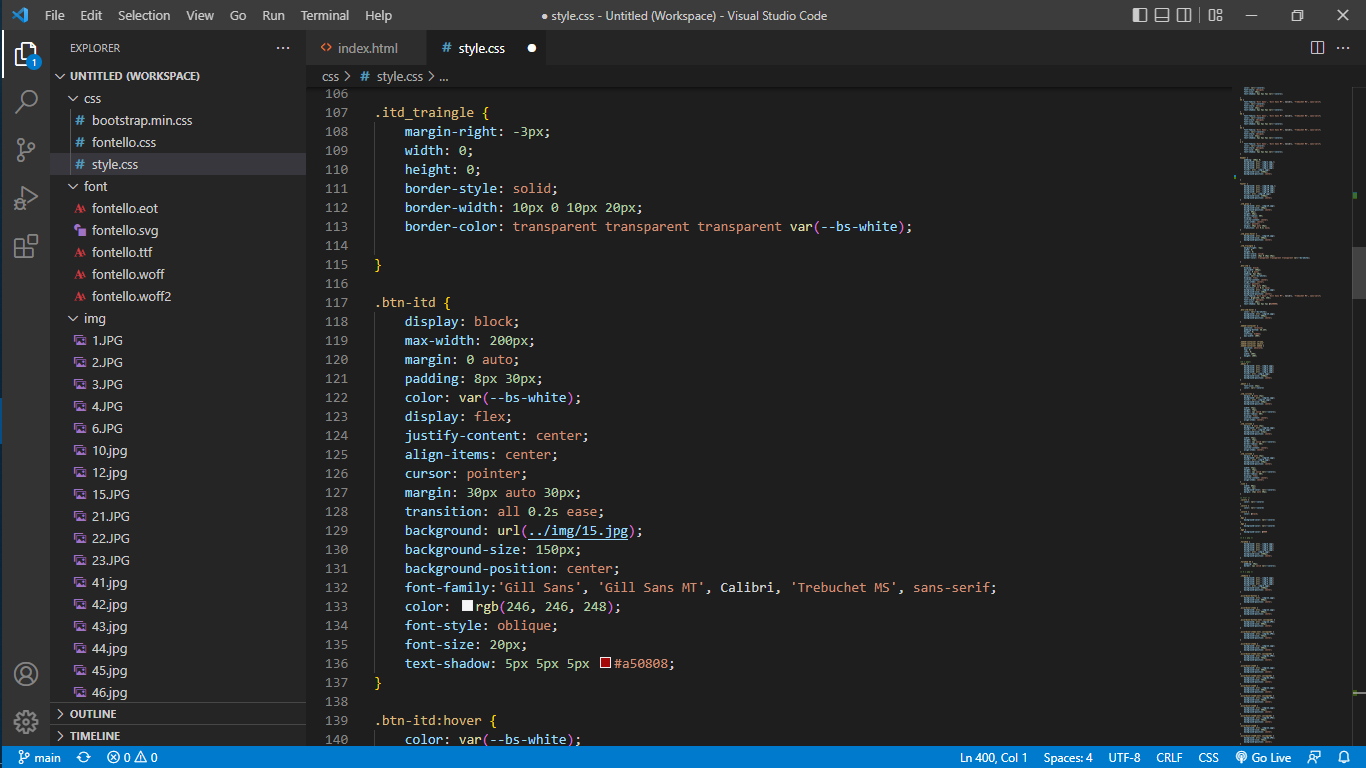Open the Search view in activity bar
The image size is (1366, 768).
26,102
